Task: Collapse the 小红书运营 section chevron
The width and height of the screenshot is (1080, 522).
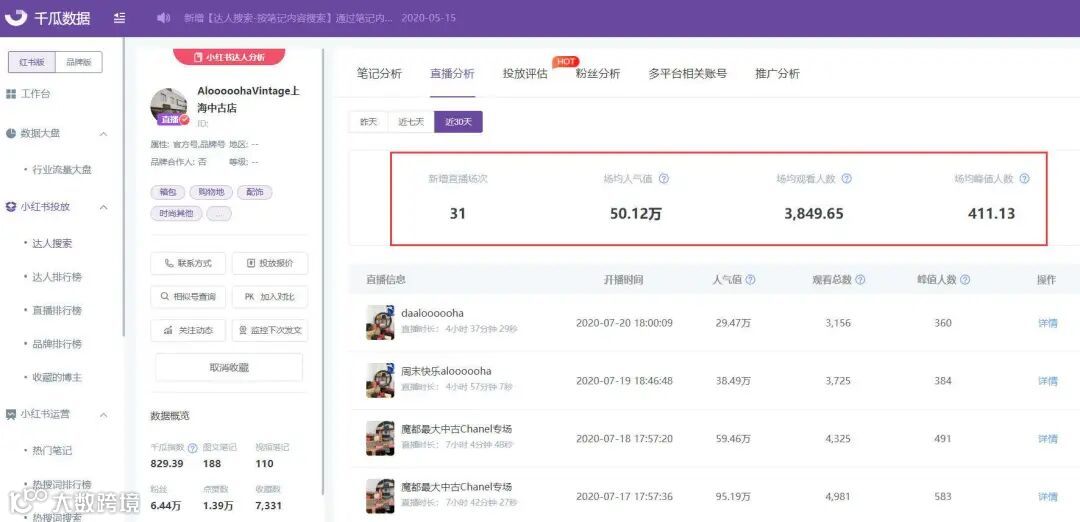Action: click(103, 415)
